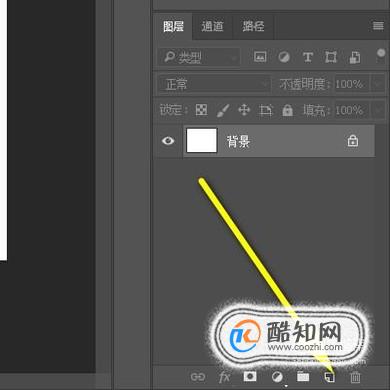Hide the 背景 layer eye icon
The image size is (390, 390).
coord(168,141)
